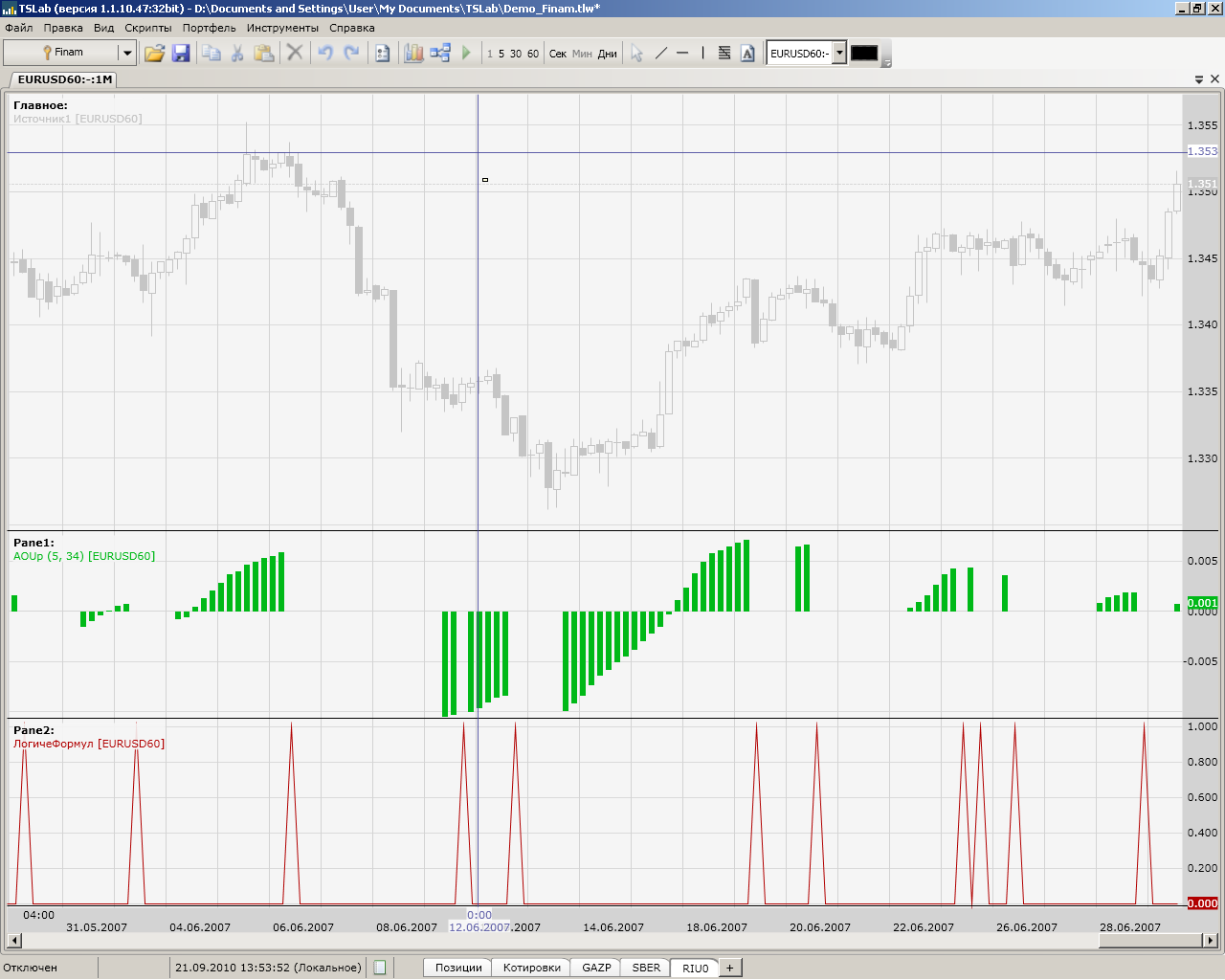
Task: Click the Источник1 [EURUSD60] series label
Action: [78, 119]
